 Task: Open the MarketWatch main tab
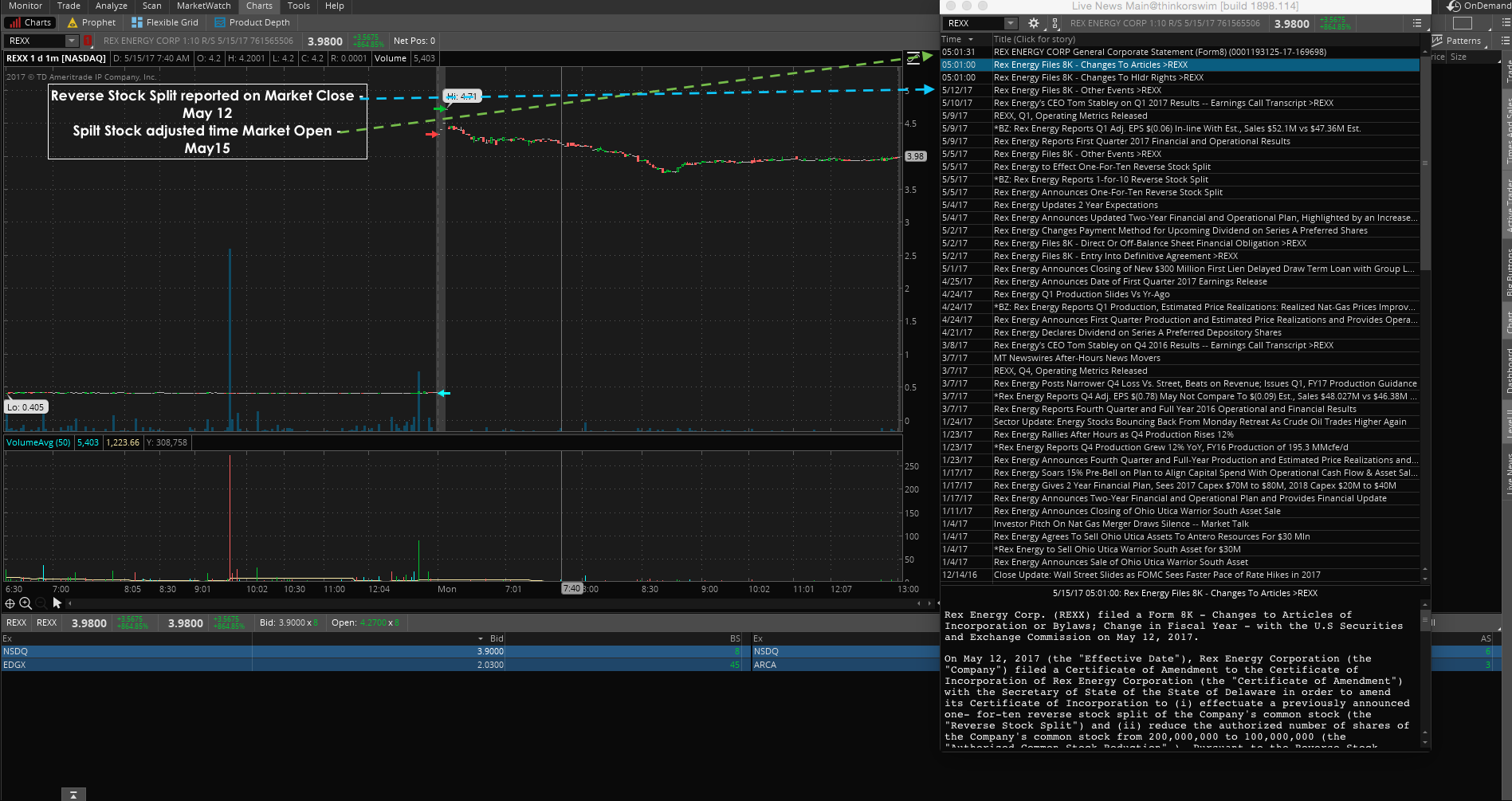click(x=203, y=6)
